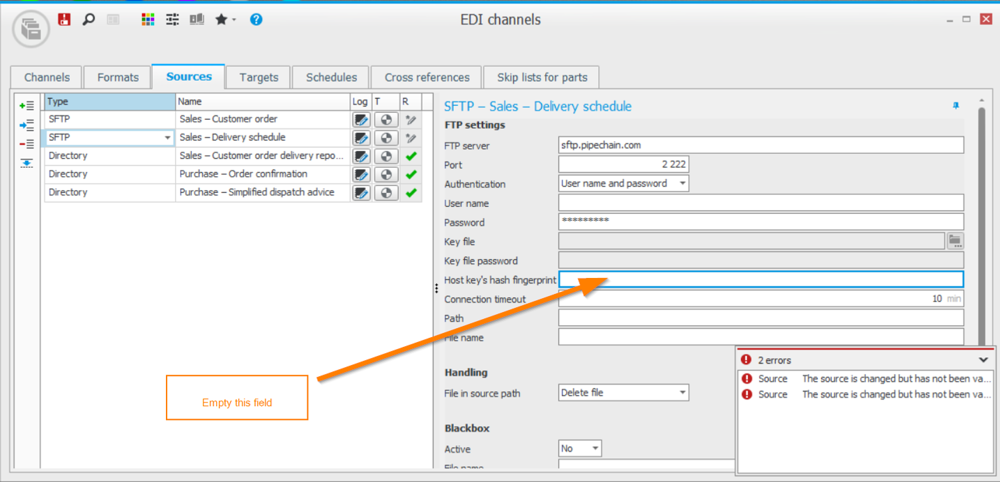Screen dimensions: 1000x482
Task: Switch to the Formats tab
Action: [x=117, y=78]
